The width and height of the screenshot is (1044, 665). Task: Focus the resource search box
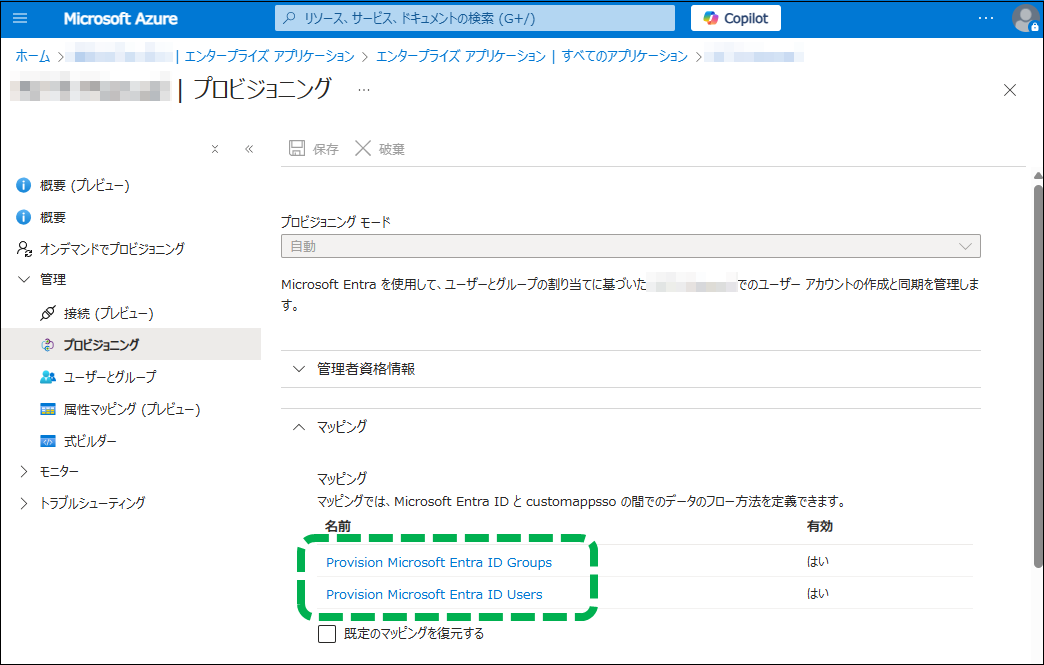(475, 18)
